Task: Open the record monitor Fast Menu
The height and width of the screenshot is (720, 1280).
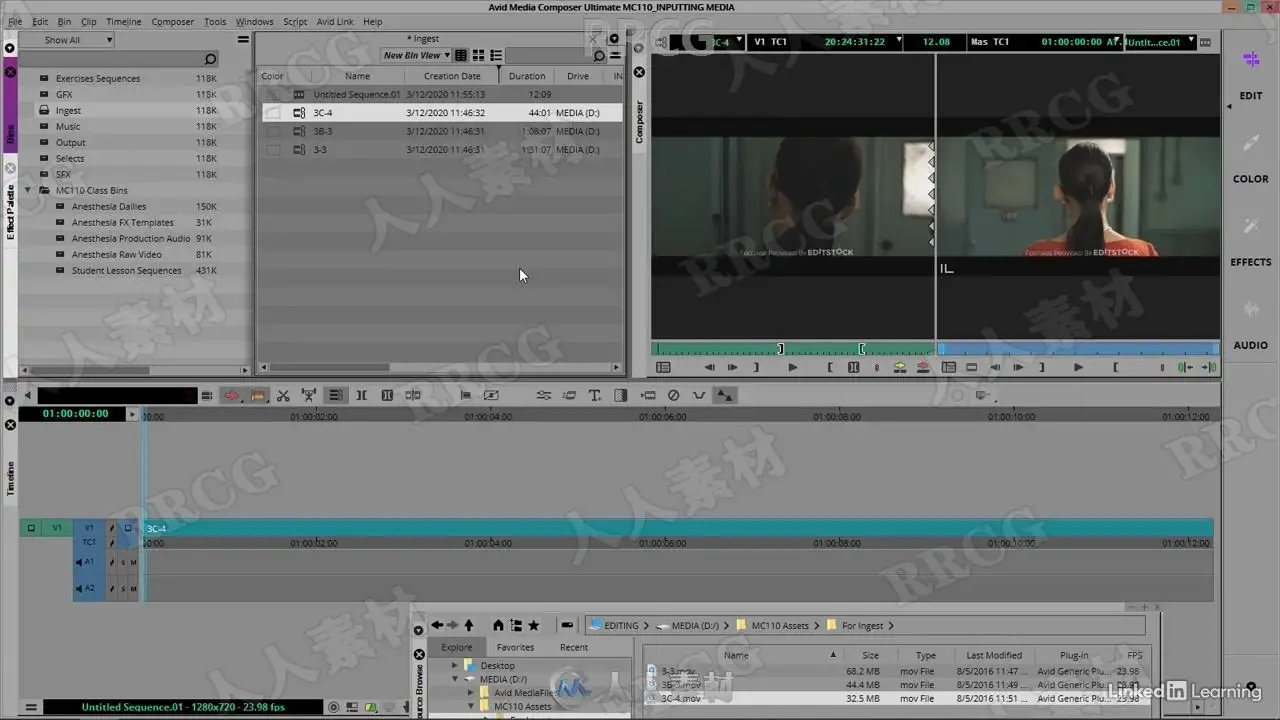Action: tap(949, 368)
